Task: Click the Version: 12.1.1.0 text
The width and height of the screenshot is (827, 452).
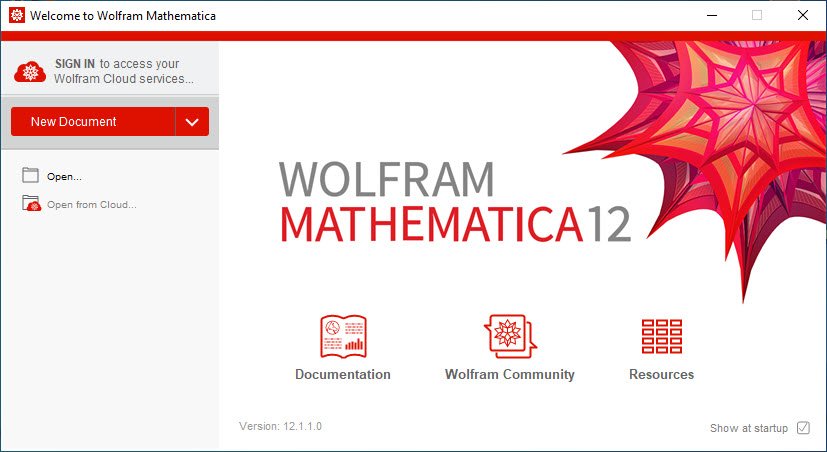Action: coord(280,426)
